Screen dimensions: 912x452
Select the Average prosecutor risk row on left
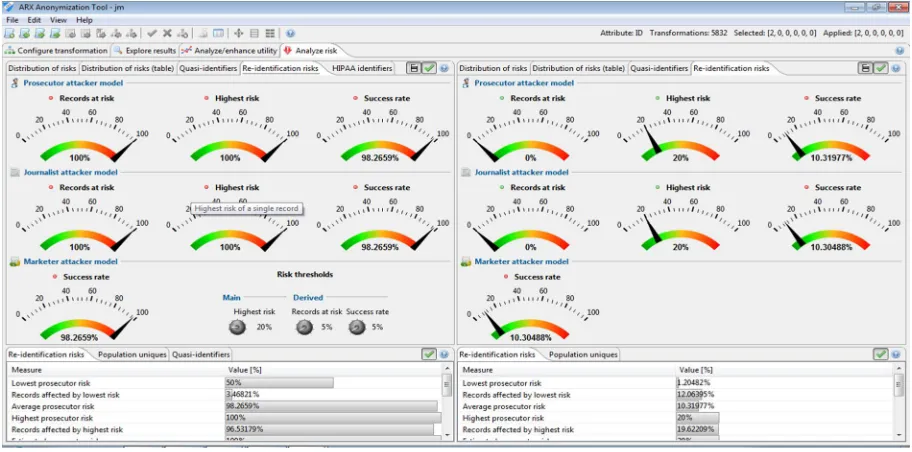point(226,406)
